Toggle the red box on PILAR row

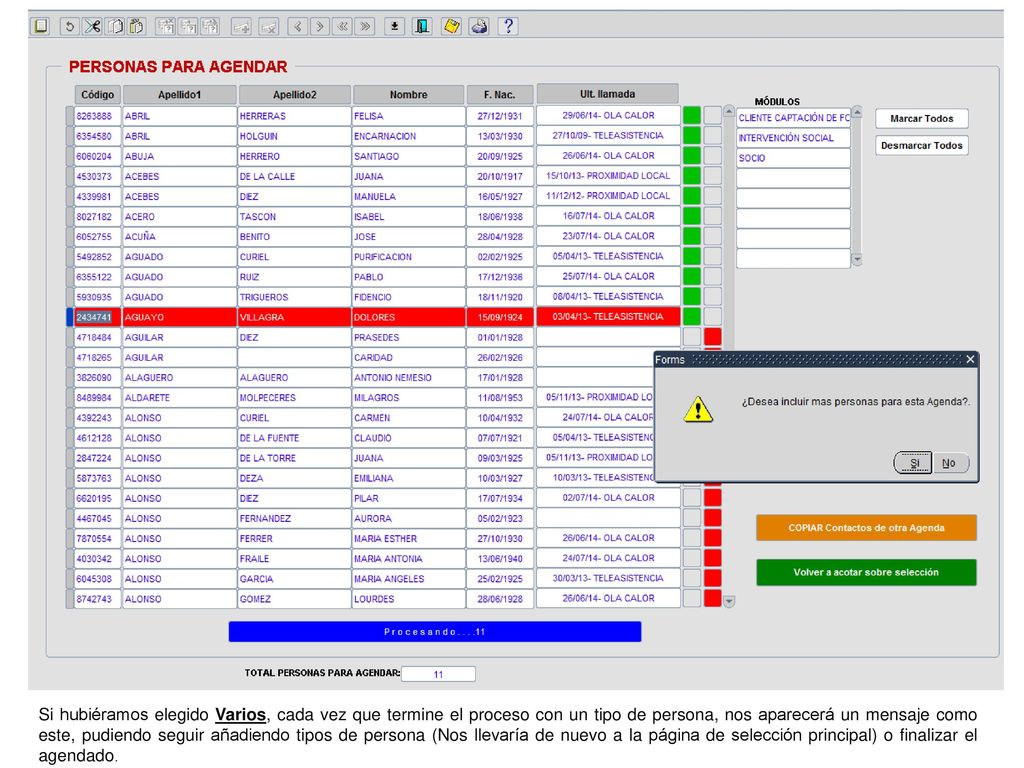coord(712,498)
